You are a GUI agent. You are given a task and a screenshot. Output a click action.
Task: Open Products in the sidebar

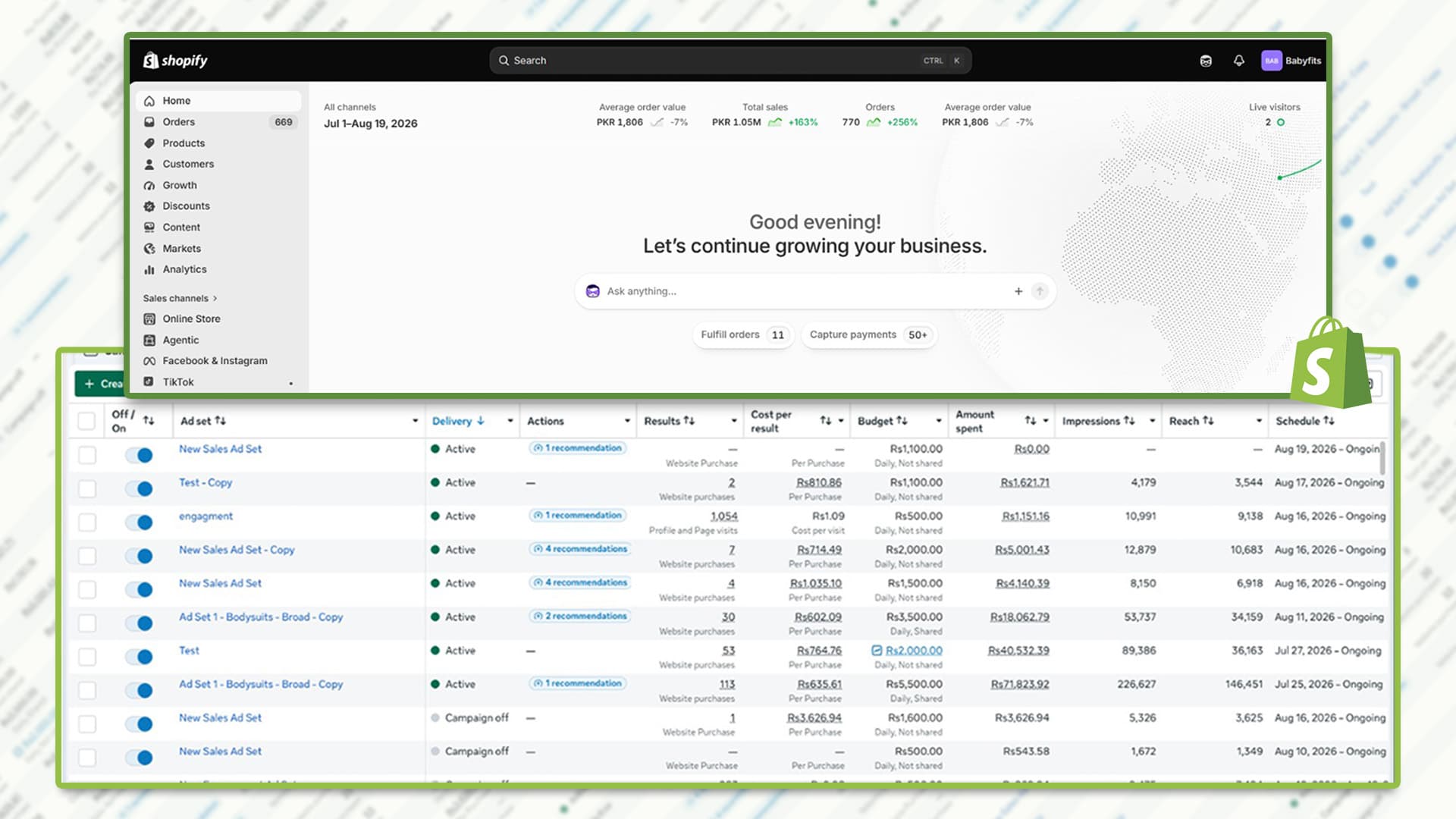coord(218,143)
